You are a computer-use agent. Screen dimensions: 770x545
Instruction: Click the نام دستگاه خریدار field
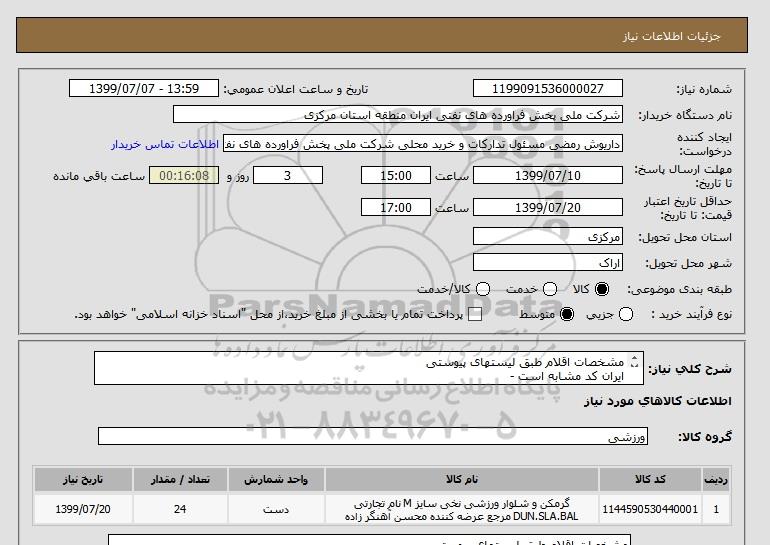(x=398, y=114)
